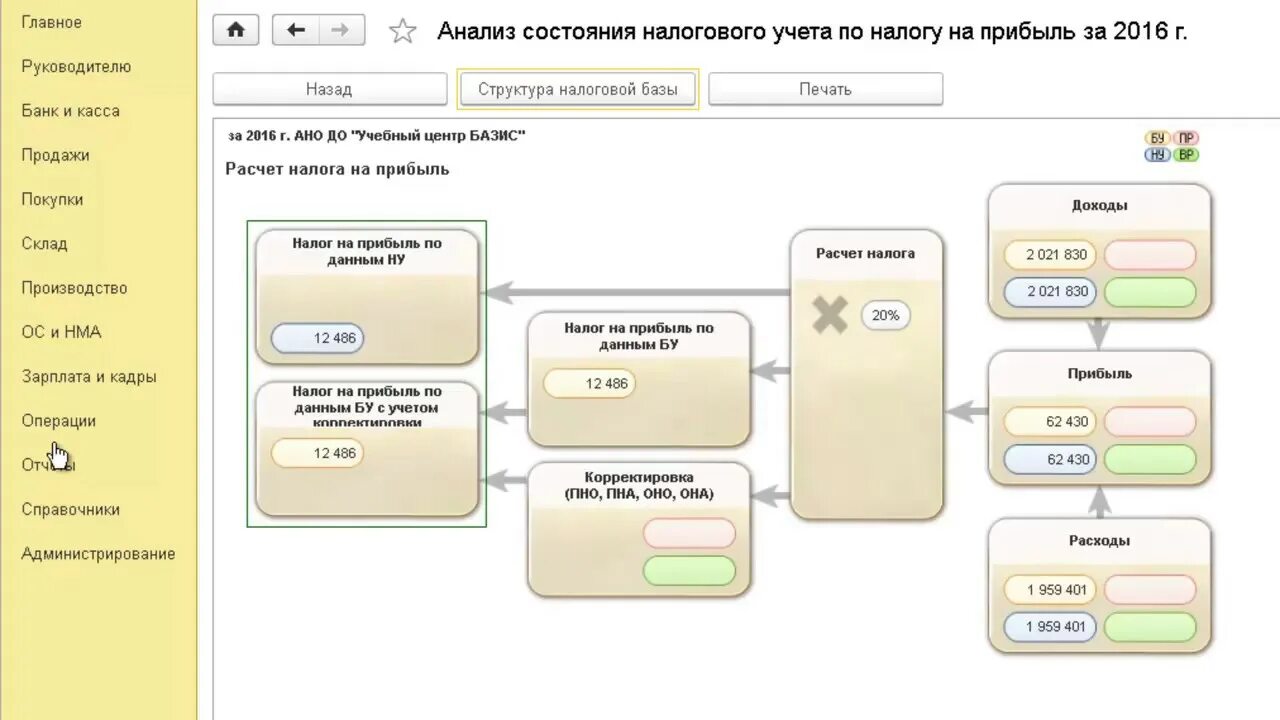Open the Склад section
This screenshot has width=1280, height=720.
tap(44, 243)
